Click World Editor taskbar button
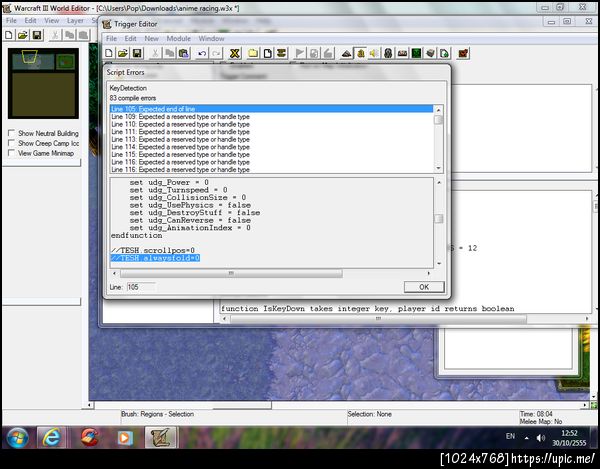Screen dimensions: 600x469 pos(161,437)
